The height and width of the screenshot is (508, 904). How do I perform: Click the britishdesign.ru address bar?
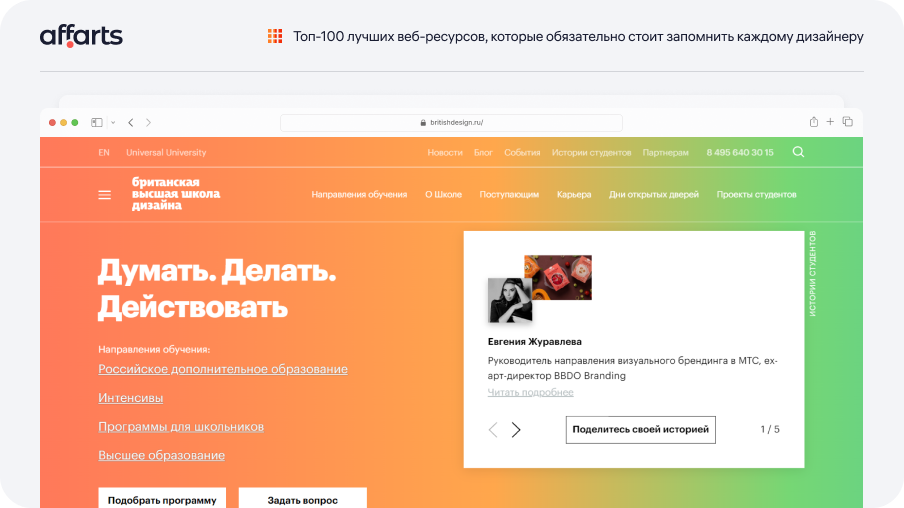(451, 122)
